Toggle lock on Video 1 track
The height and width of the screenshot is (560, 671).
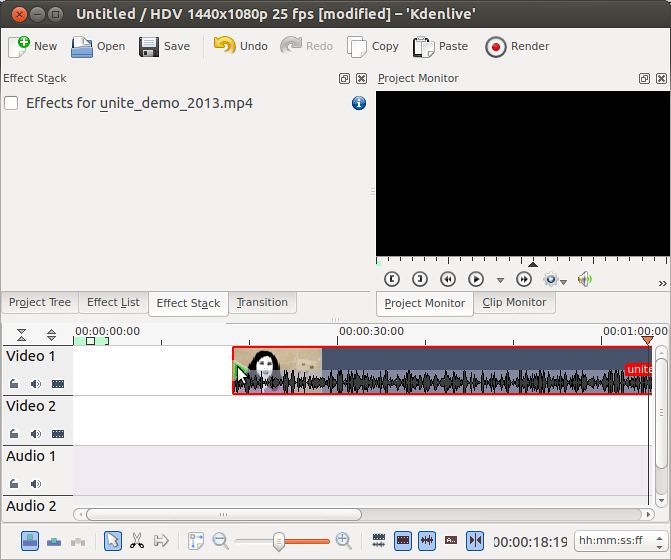15,383
